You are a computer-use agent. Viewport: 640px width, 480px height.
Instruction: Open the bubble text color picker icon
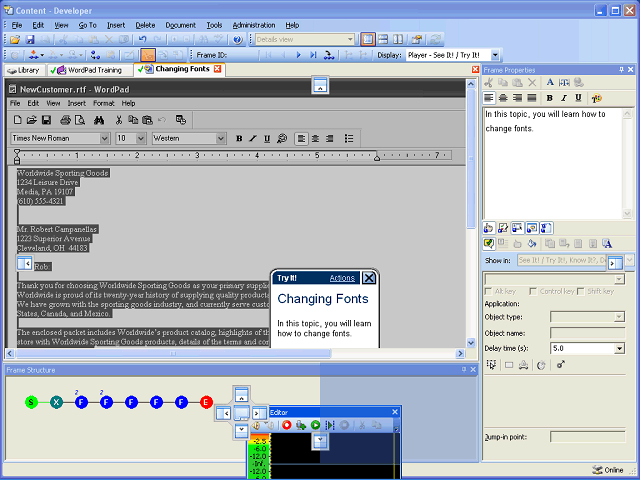click(596, 98)
